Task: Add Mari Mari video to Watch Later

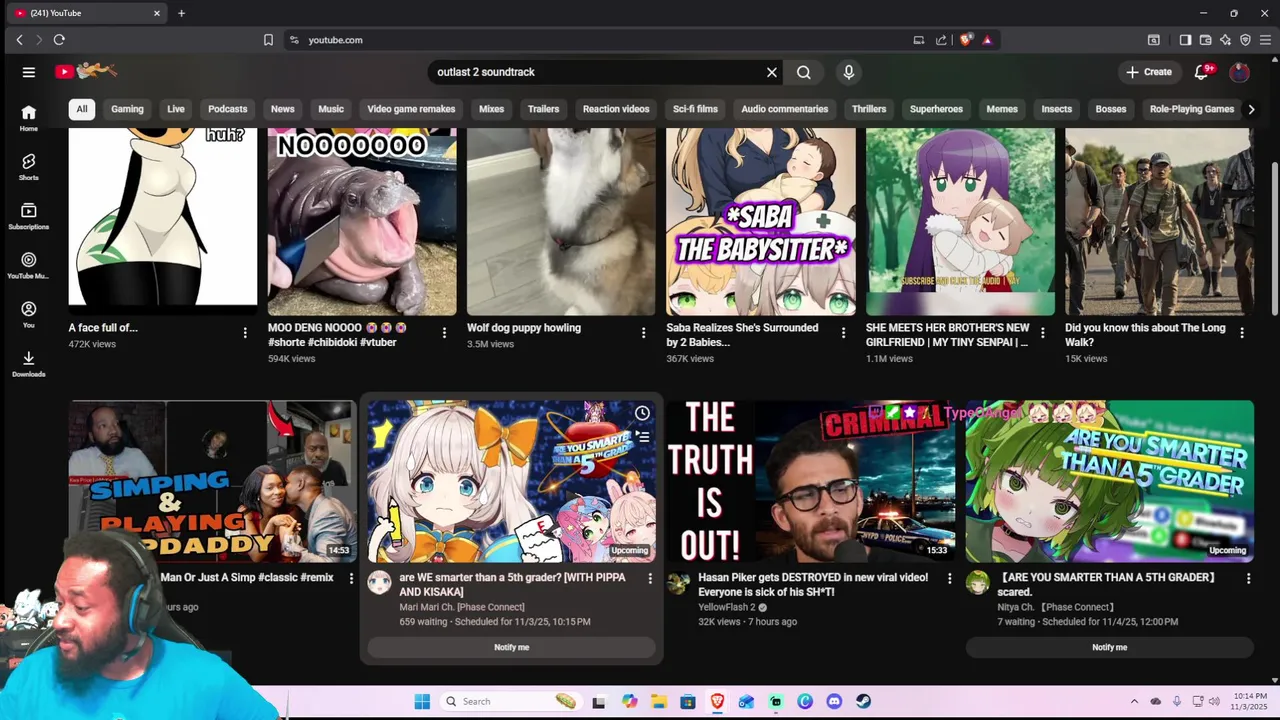Action: point(642,413)
